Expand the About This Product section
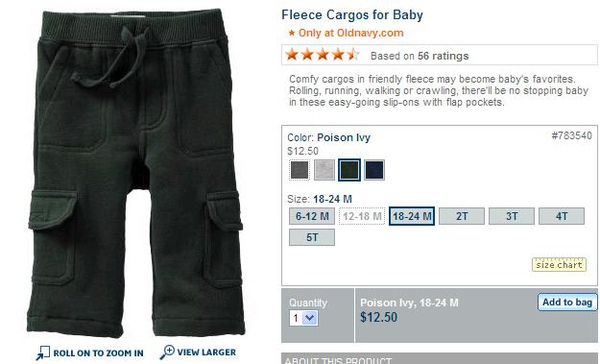 coord(439,359)
